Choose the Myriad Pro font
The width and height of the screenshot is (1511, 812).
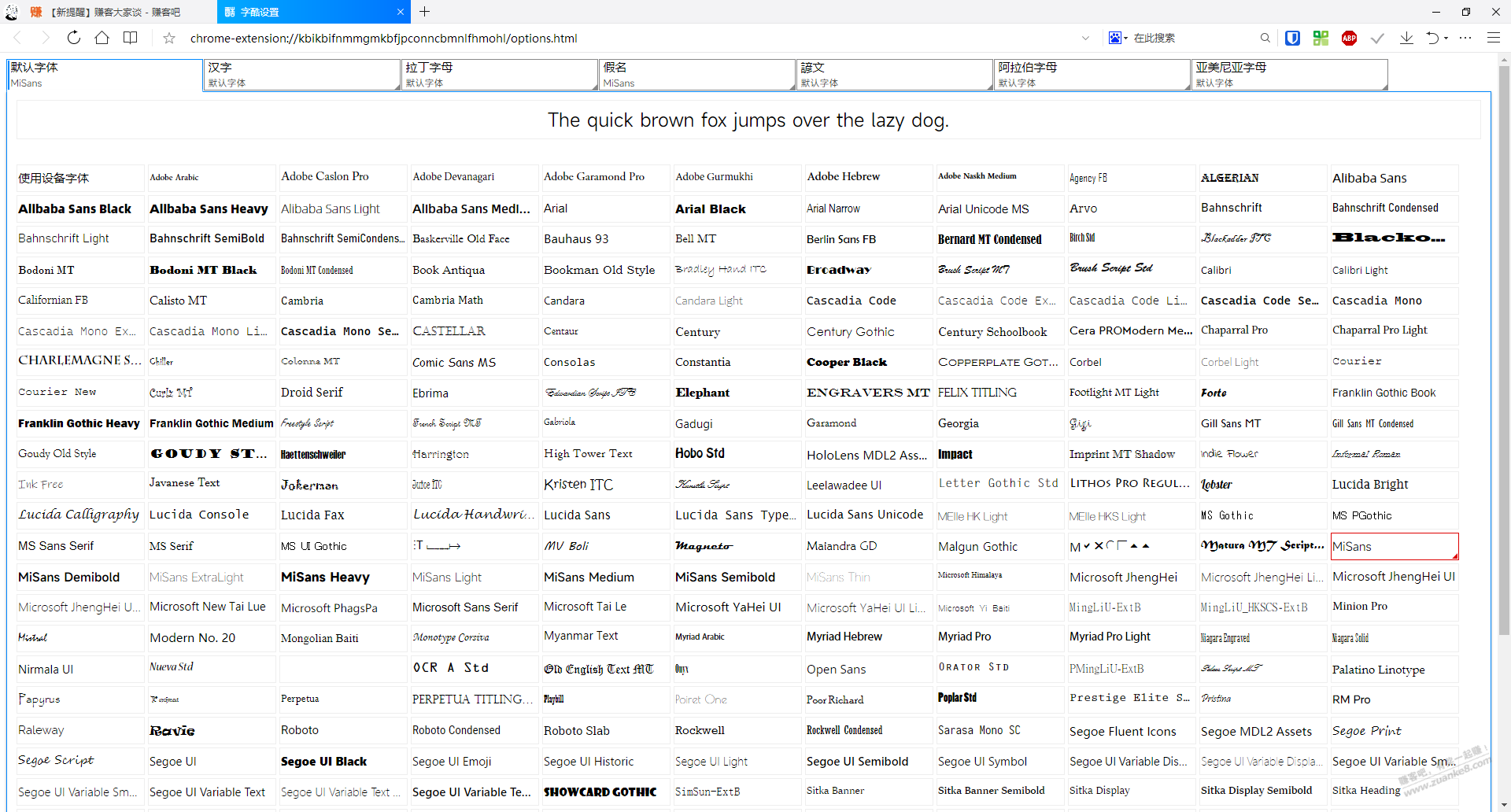[x=999, y=637]
